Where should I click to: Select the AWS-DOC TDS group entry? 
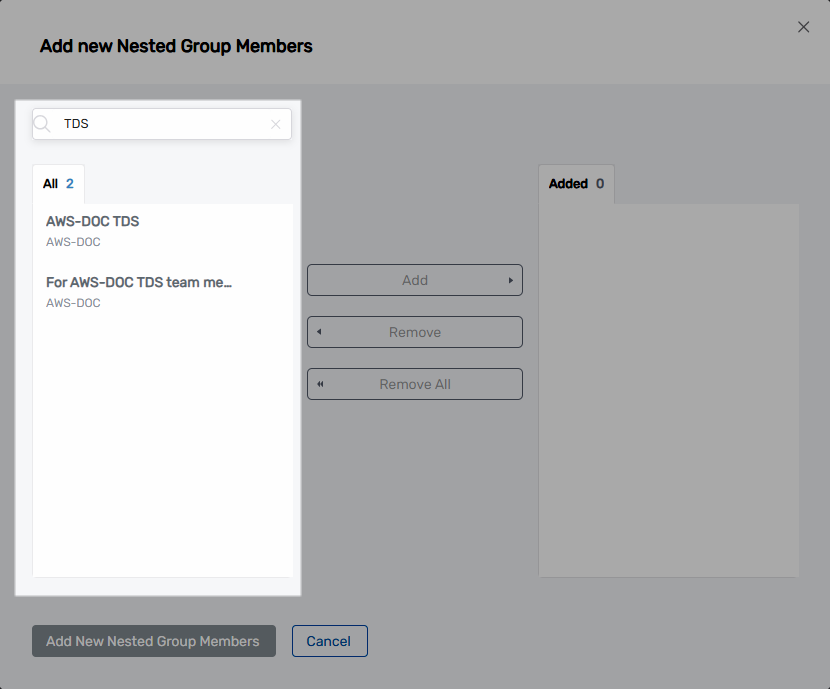click(92, 221)
